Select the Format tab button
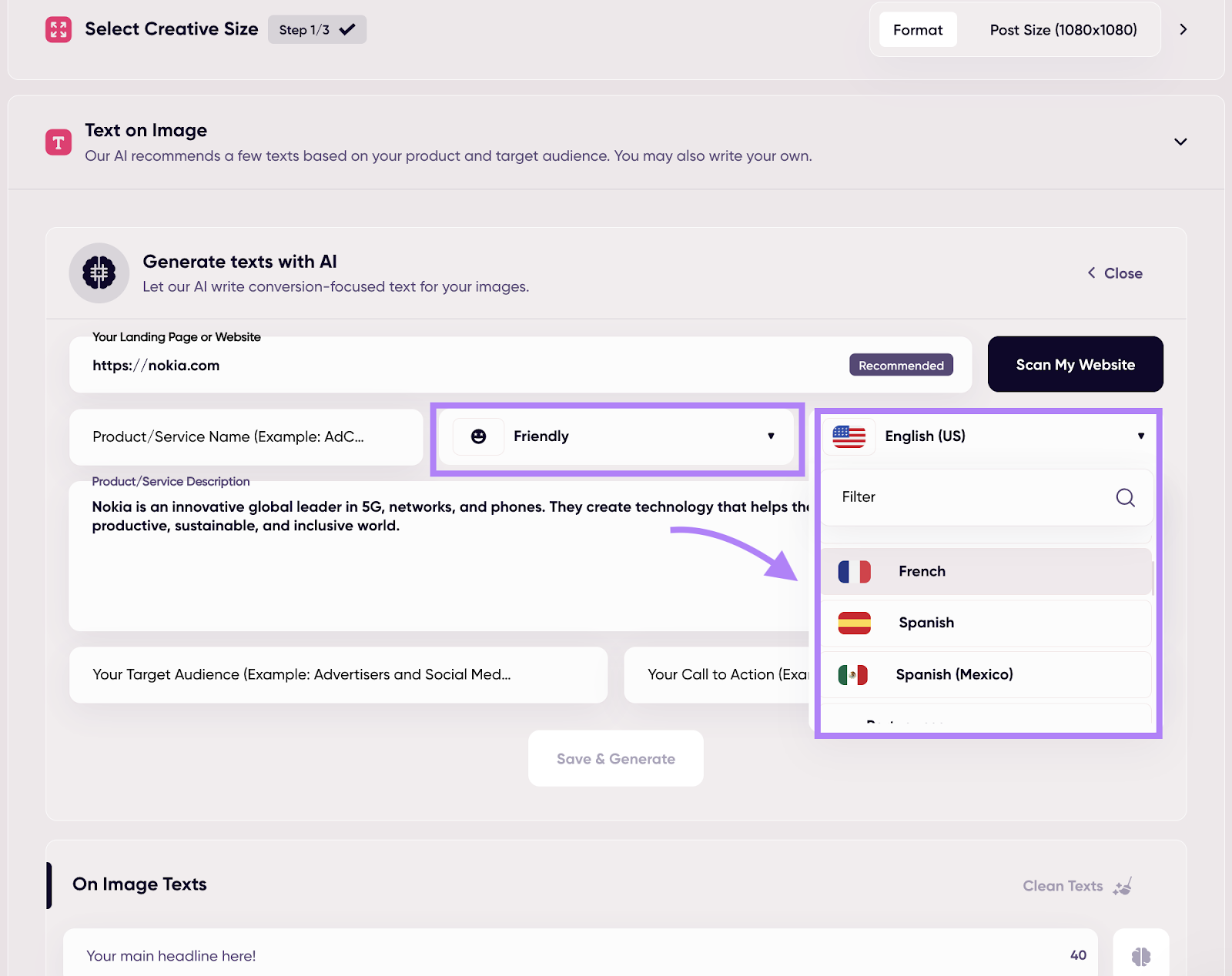The height and width of the screenshot is (976, 1232). click(918, 30)
